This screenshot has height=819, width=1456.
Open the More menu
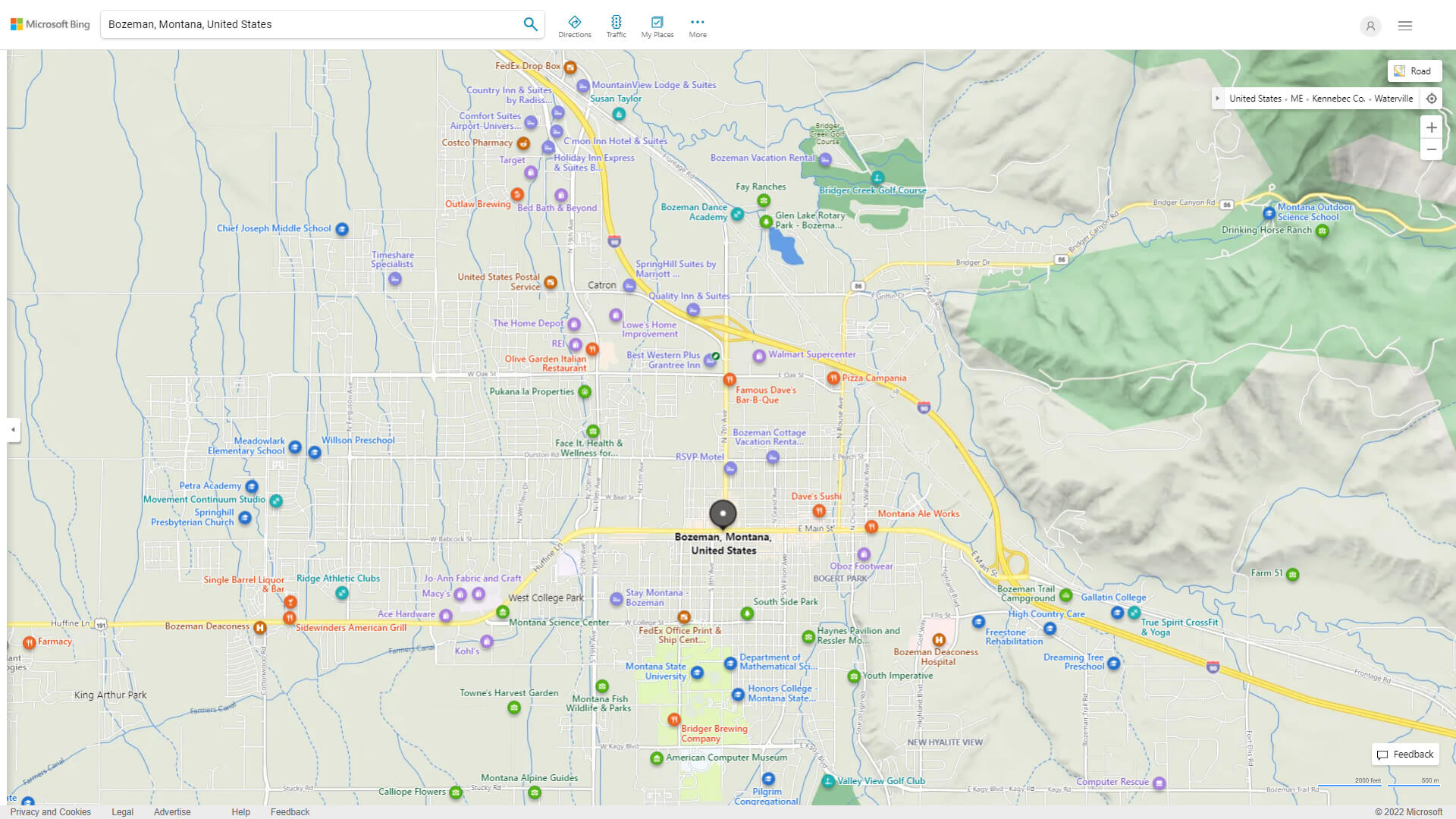click(697, 27)
